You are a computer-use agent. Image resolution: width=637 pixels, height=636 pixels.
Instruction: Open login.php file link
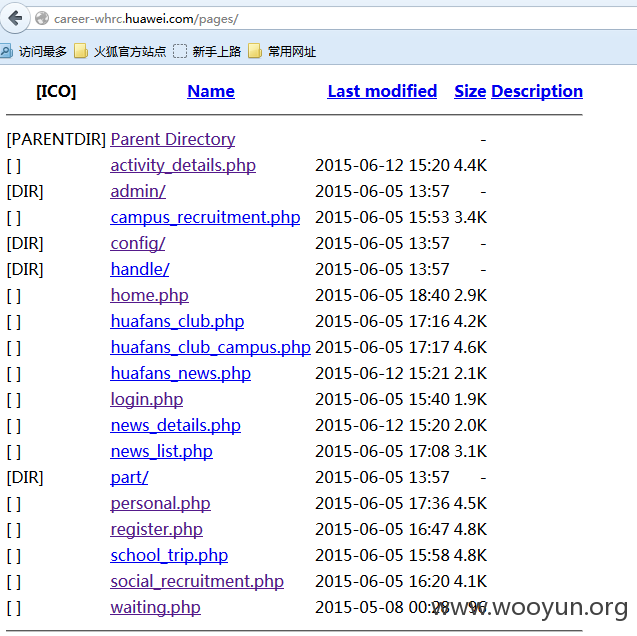pos(147,400)
